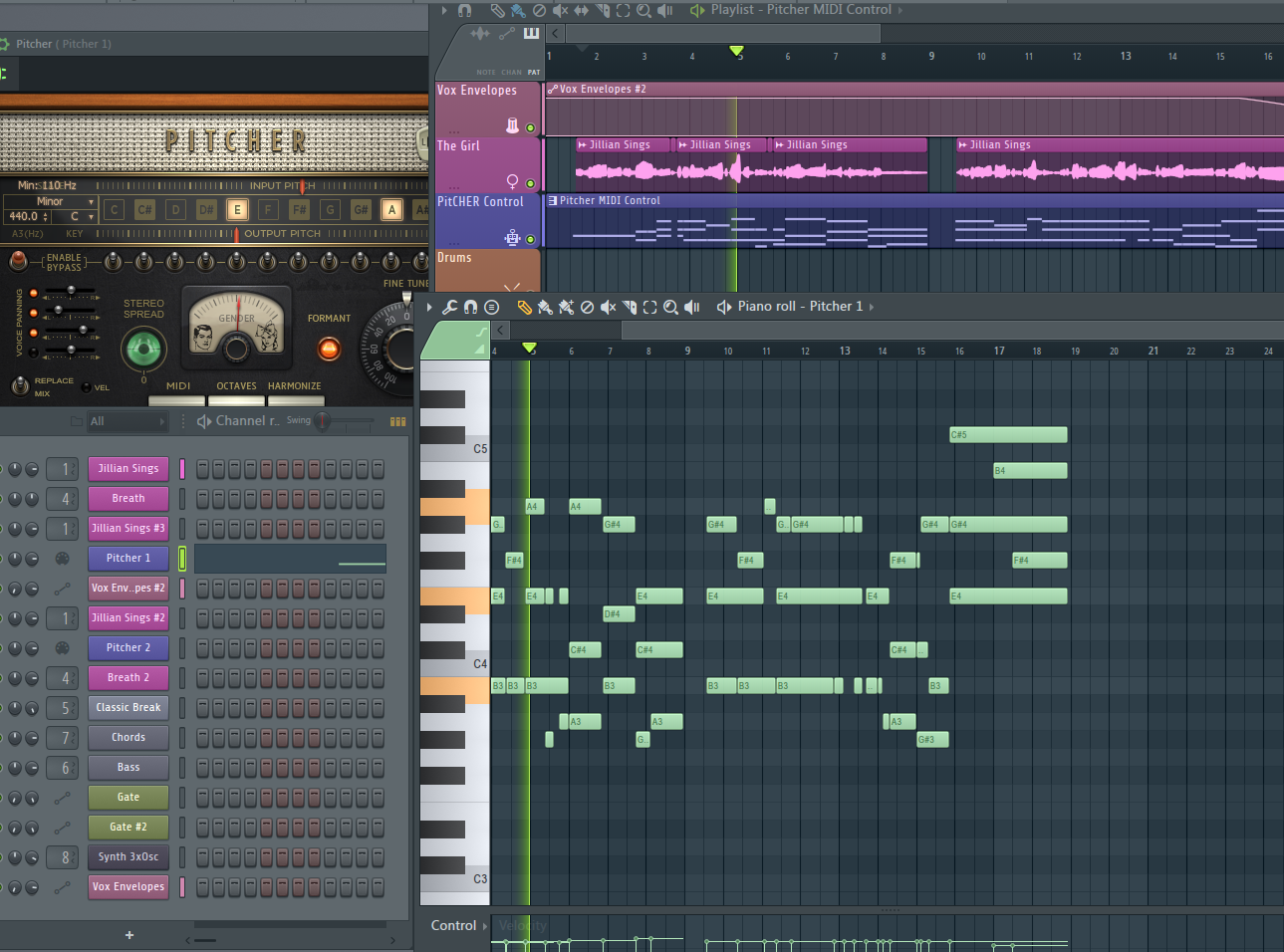1284x952 pixels.
Task: Toggle the A note in Pitcher scale
Action: click(x=392, y=209)
